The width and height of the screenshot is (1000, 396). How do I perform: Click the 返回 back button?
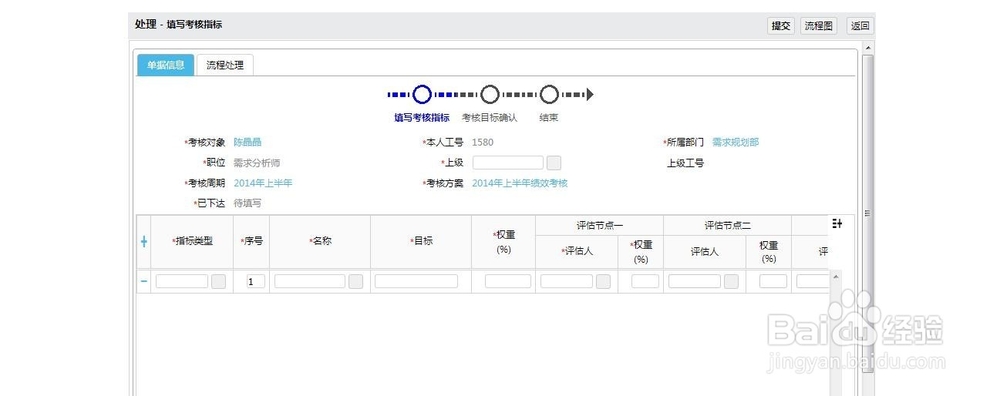(860, 26)
